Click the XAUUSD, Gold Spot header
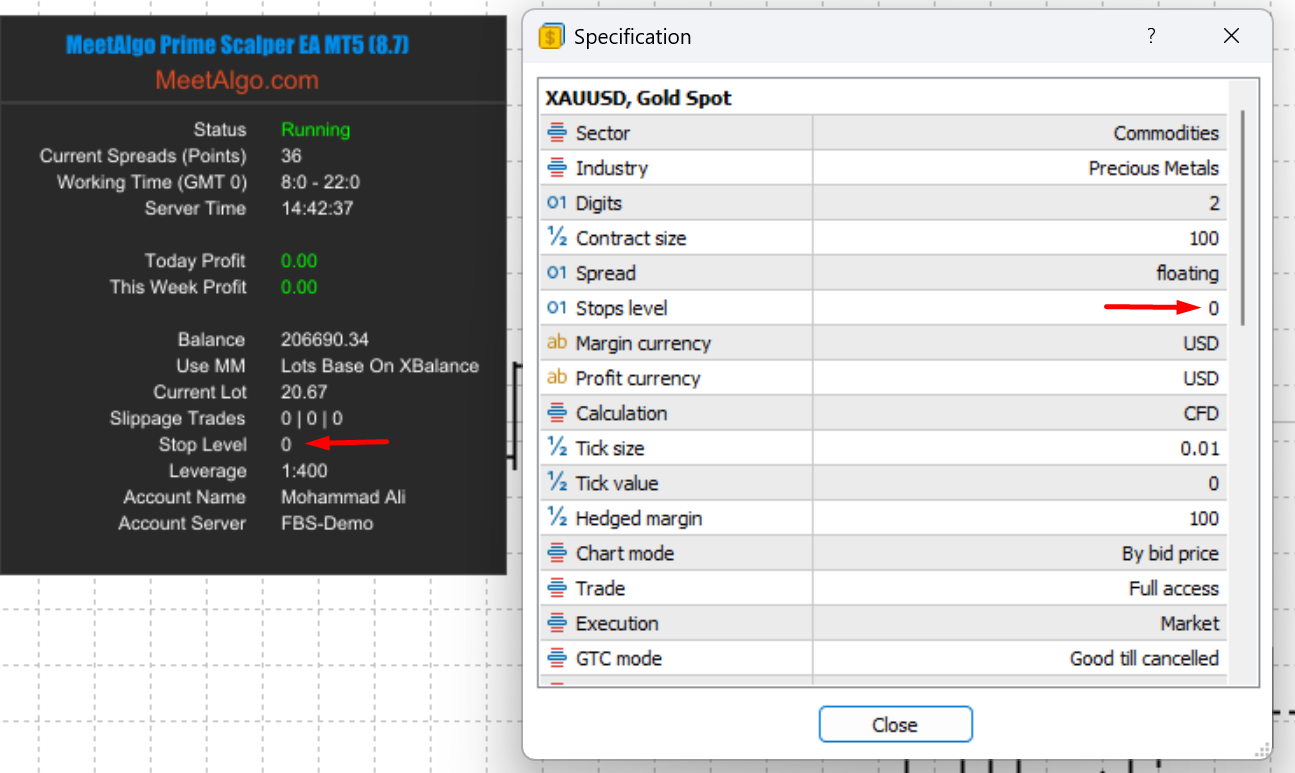 638,98
